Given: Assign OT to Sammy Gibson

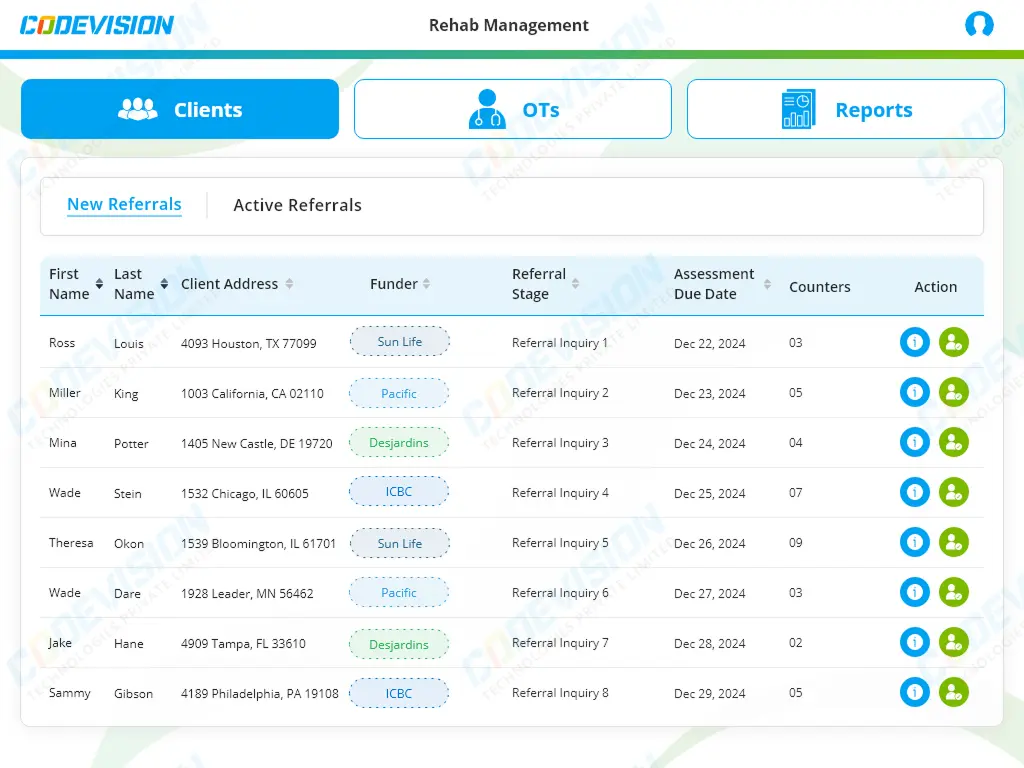Looking at the screenshot, I should tap(953, 692).
